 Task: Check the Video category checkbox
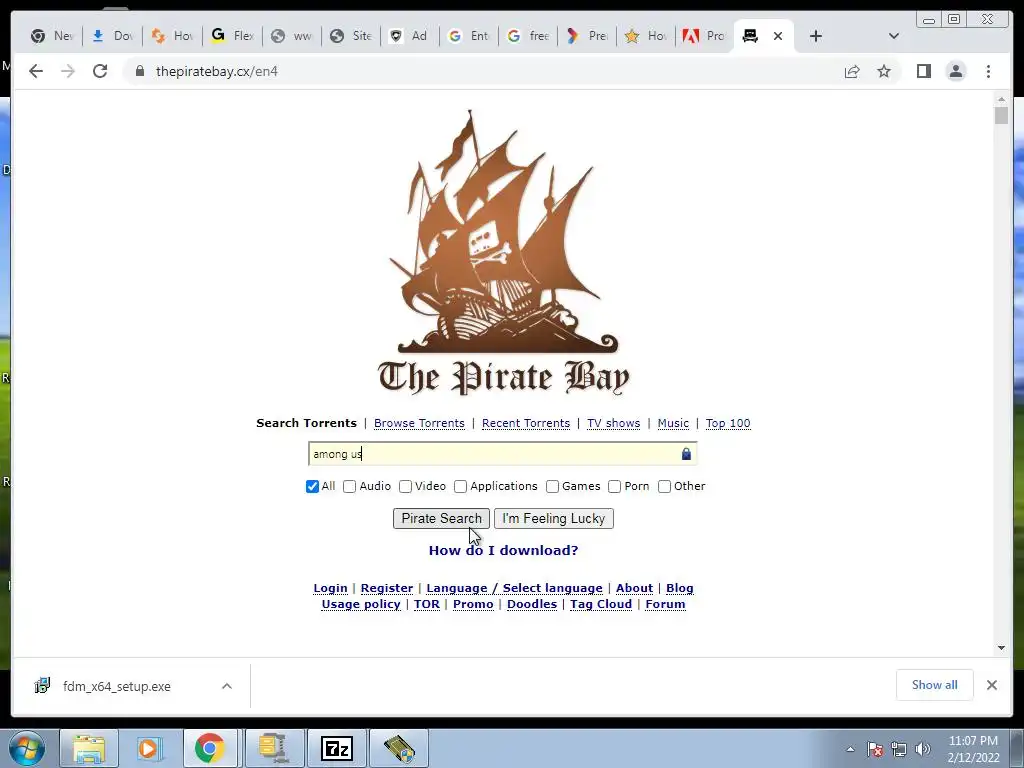pos(406,487)
